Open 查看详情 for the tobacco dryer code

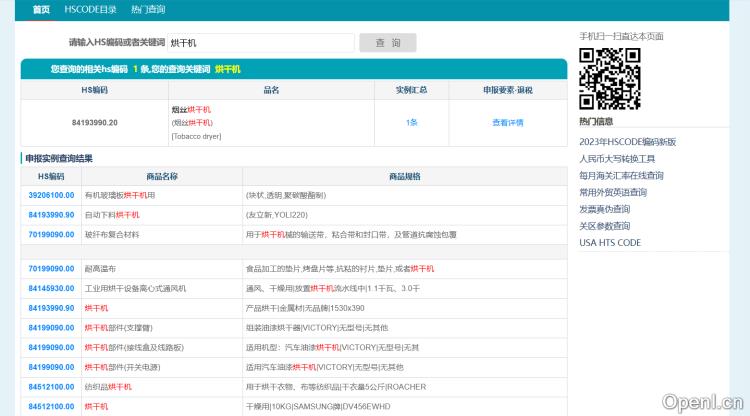508,122
